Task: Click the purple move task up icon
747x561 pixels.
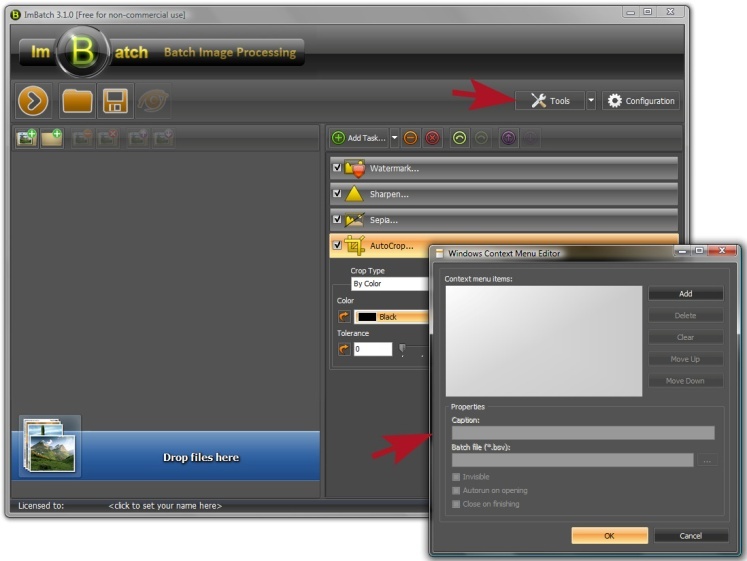Action: (508, 138)
